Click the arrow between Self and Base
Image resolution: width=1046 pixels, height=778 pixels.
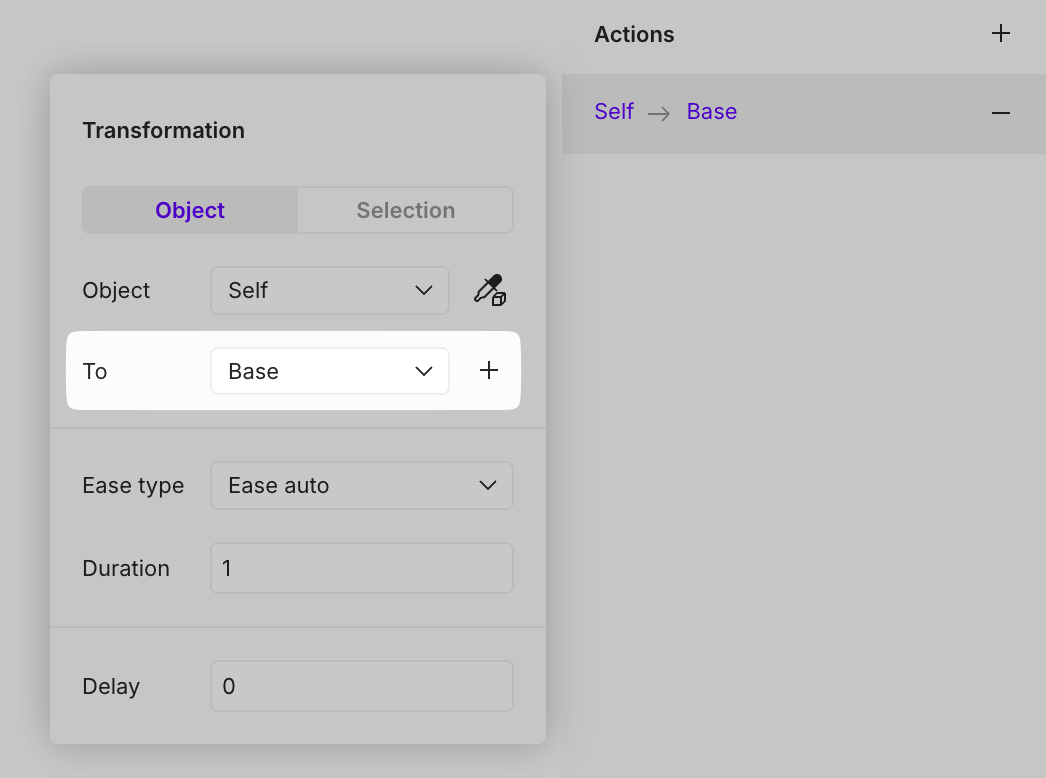[x=659, y=113]
